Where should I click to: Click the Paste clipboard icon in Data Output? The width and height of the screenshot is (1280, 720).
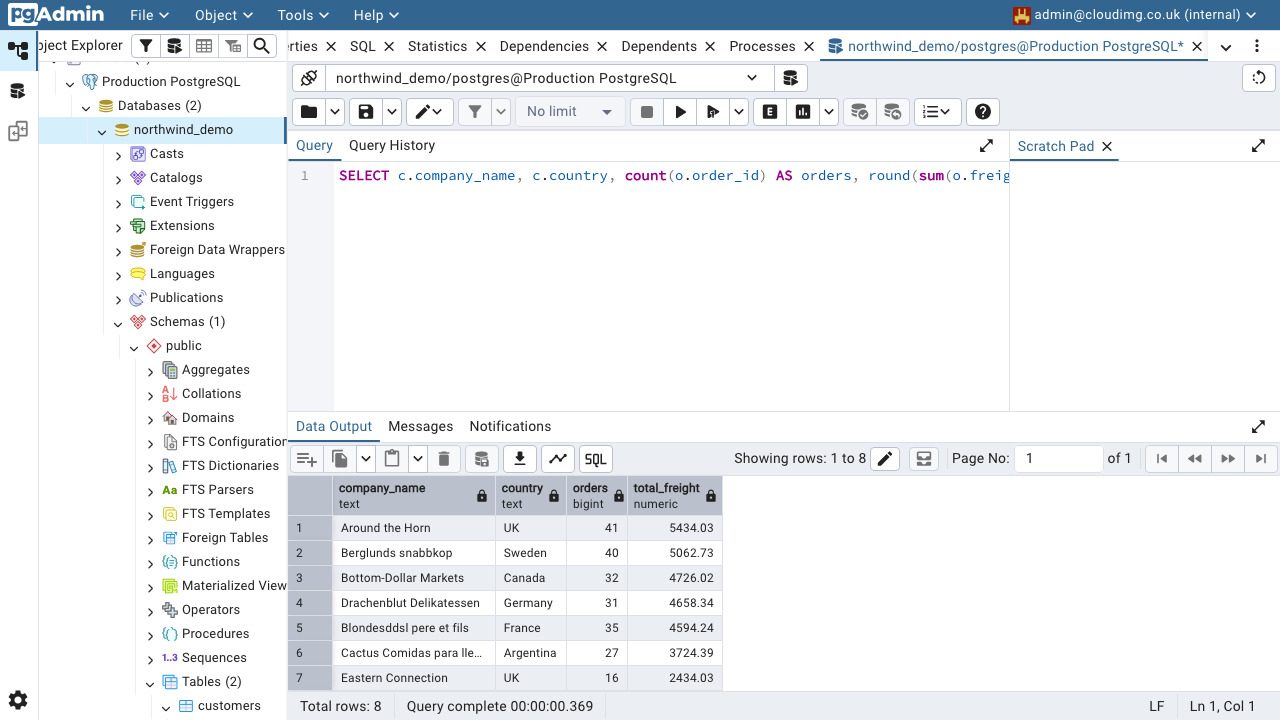tap(392, 459)
